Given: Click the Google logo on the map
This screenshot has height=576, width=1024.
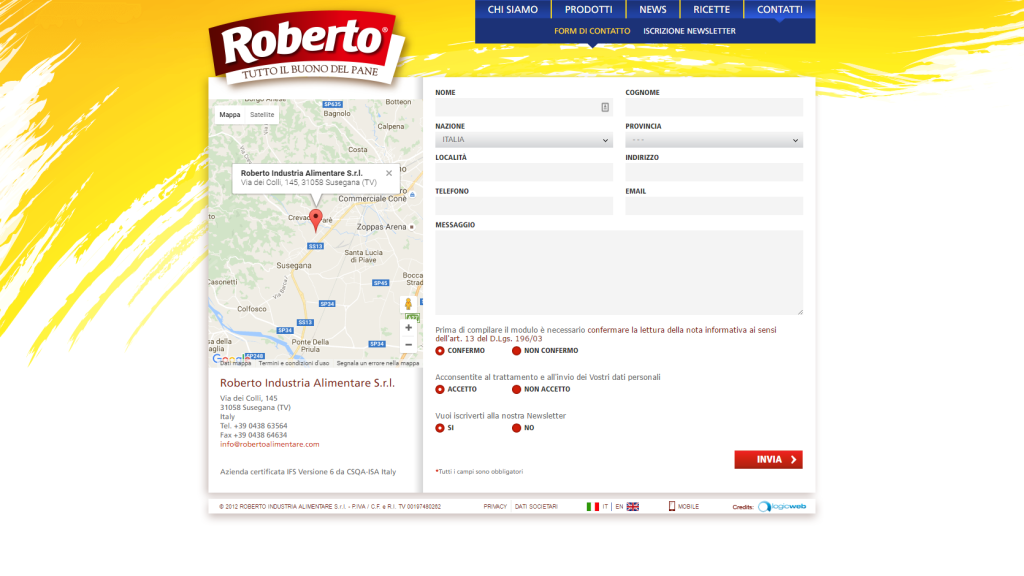Looking at the screenshot, I should tap(229, 359).
